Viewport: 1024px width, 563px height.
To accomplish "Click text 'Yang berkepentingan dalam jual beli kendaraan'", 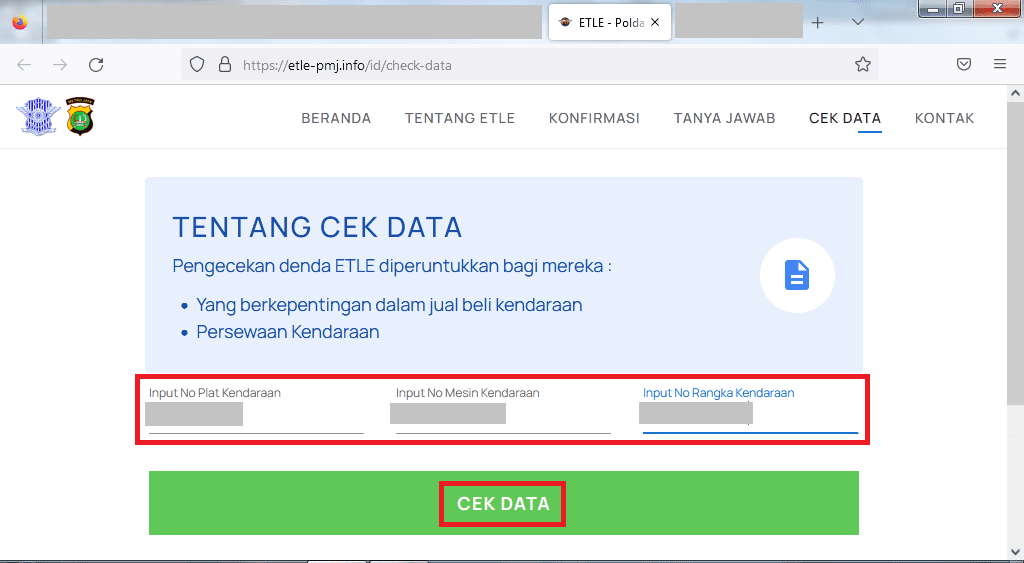I will pyautogui.click(x=389, y=305).
